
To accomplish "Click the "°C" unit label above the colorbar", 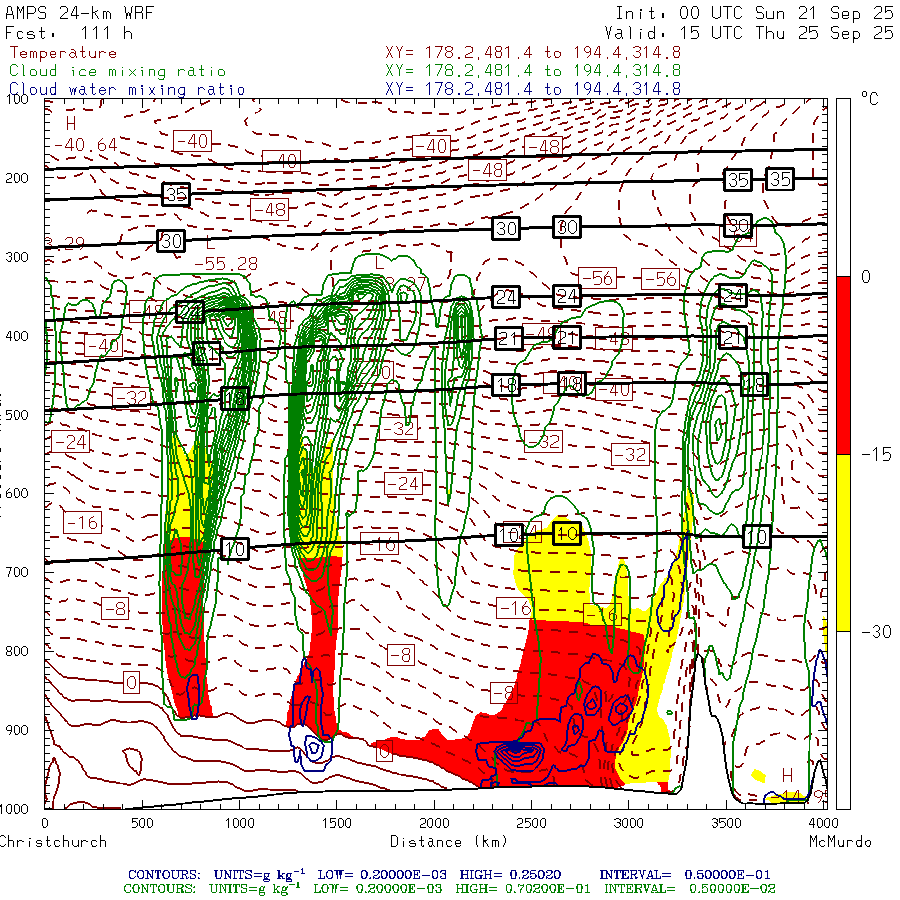I will [x=870, y=99].
